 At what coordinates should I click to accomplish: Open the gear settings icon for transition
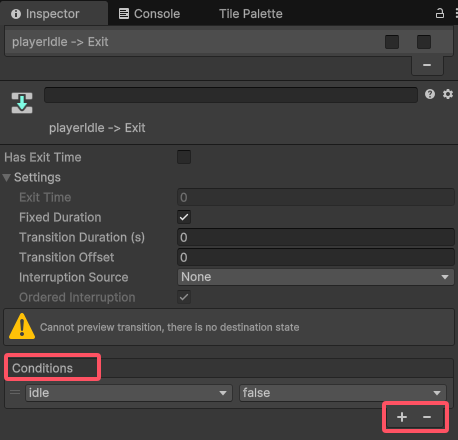(448, 94)
